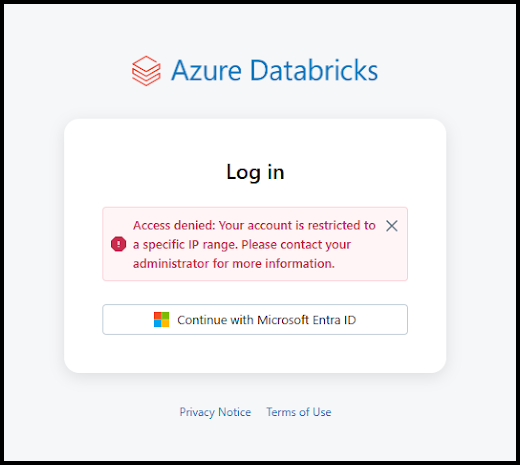Select the Access denied error message text
Image resolution: width=520 pixels, height=465 pixels.
tap(254, 244)
